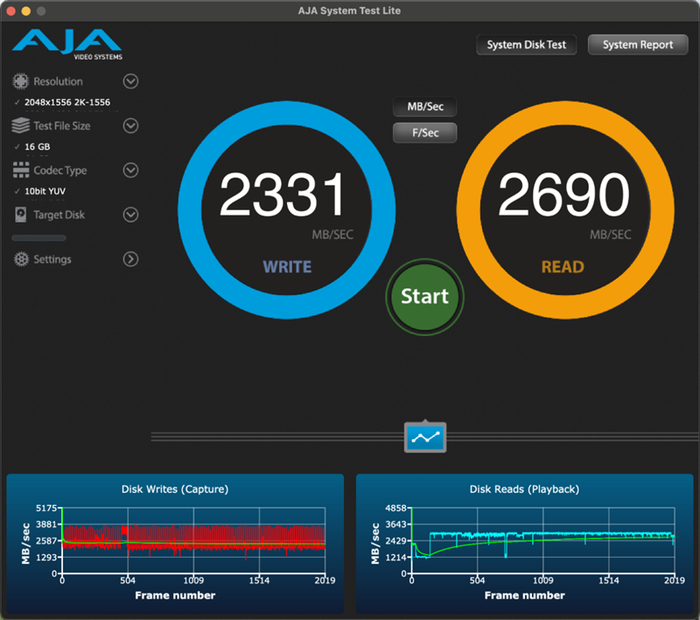Click the Codec Type film icon
The width and height of the screenshot is (700, 620).
pos(21,170)
